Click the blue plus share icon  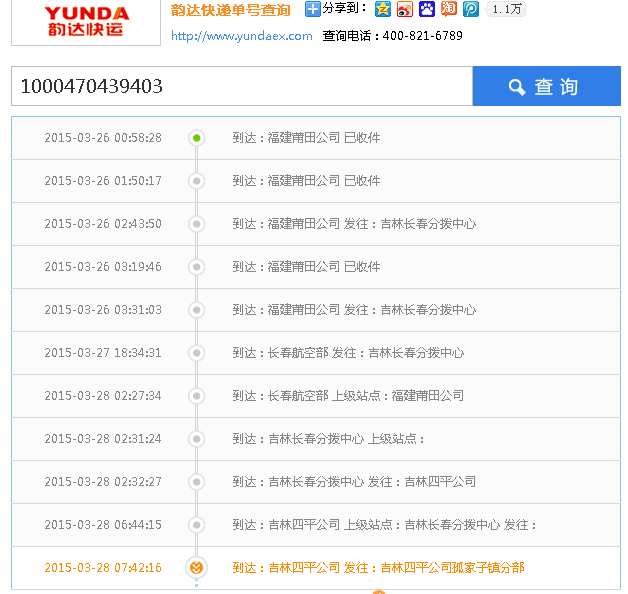point(313,10)
